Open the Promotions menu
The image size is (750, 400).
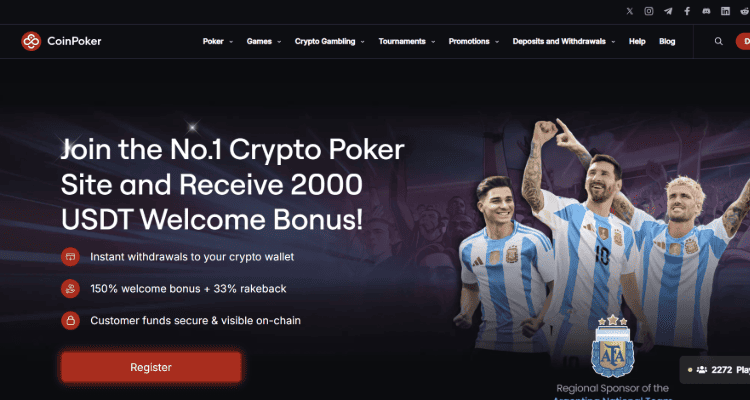pyautogui.click(x=474, y=41)
